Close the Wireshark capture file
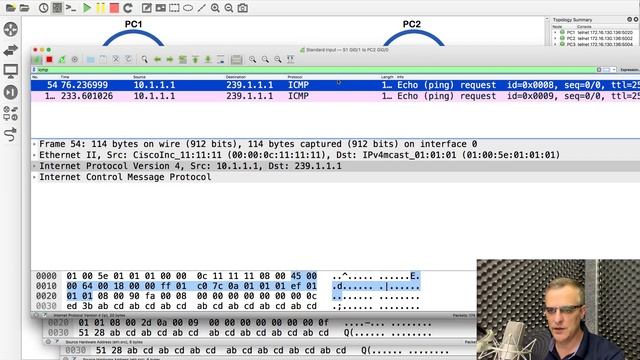The image size is (640, 360). point(116,60)
